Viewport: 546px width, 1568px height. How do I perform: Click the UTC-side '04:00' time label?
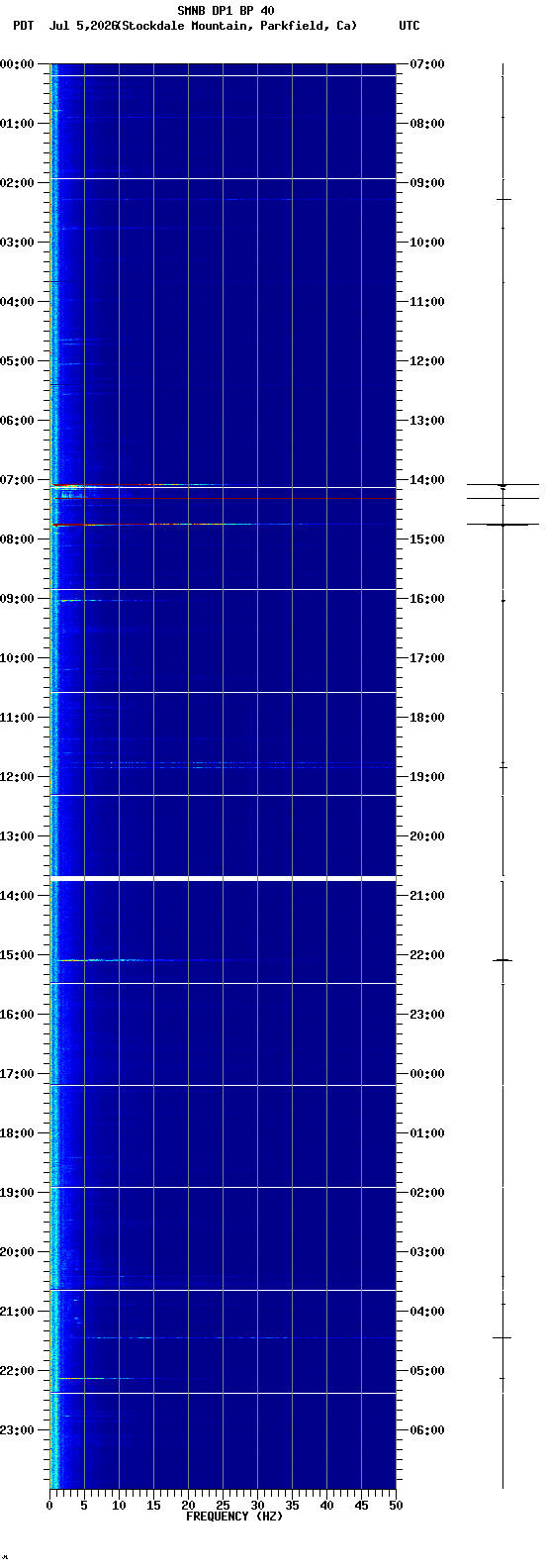pyautogui.click(x=427, y=1312)
